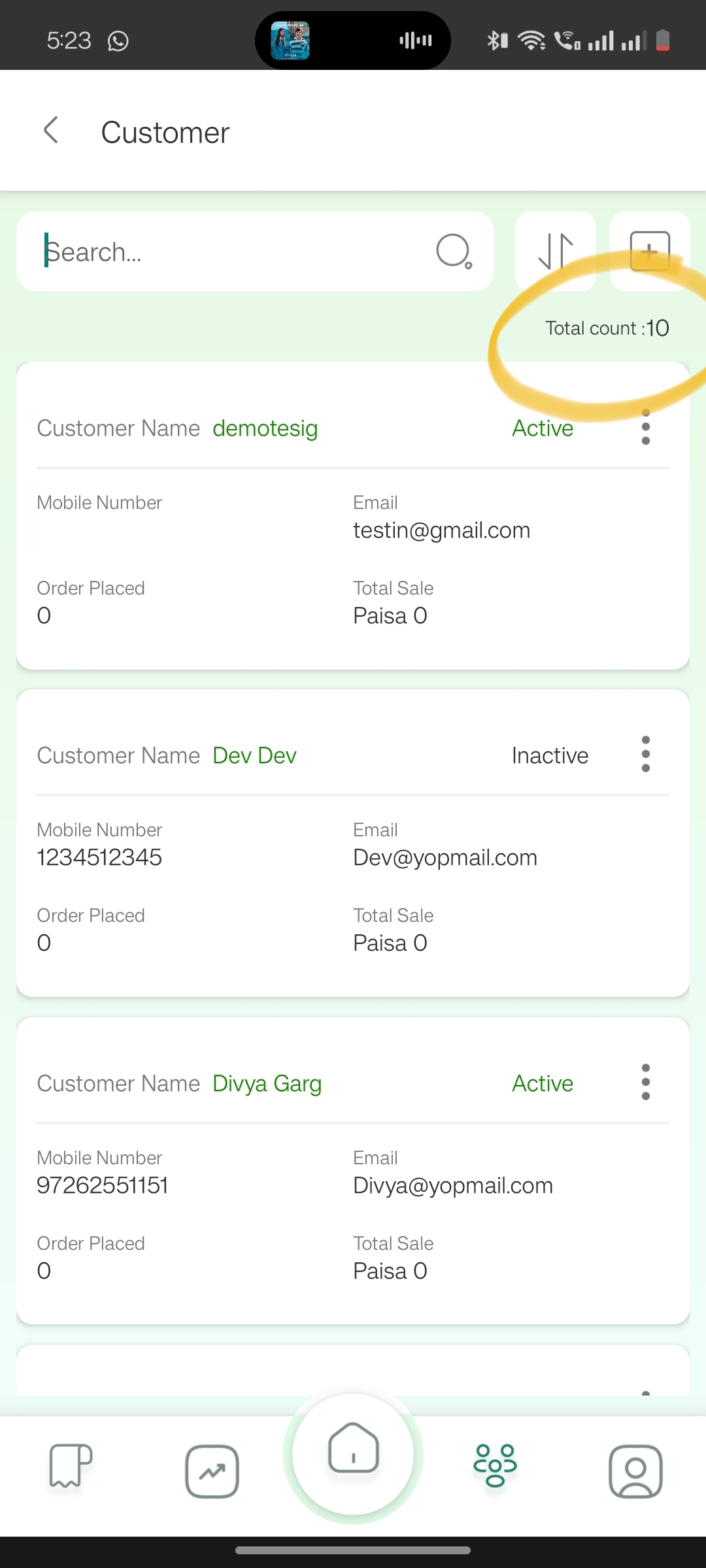
Task: Open three-dot menu for Divya Garg
Action: pos(646,1082)
